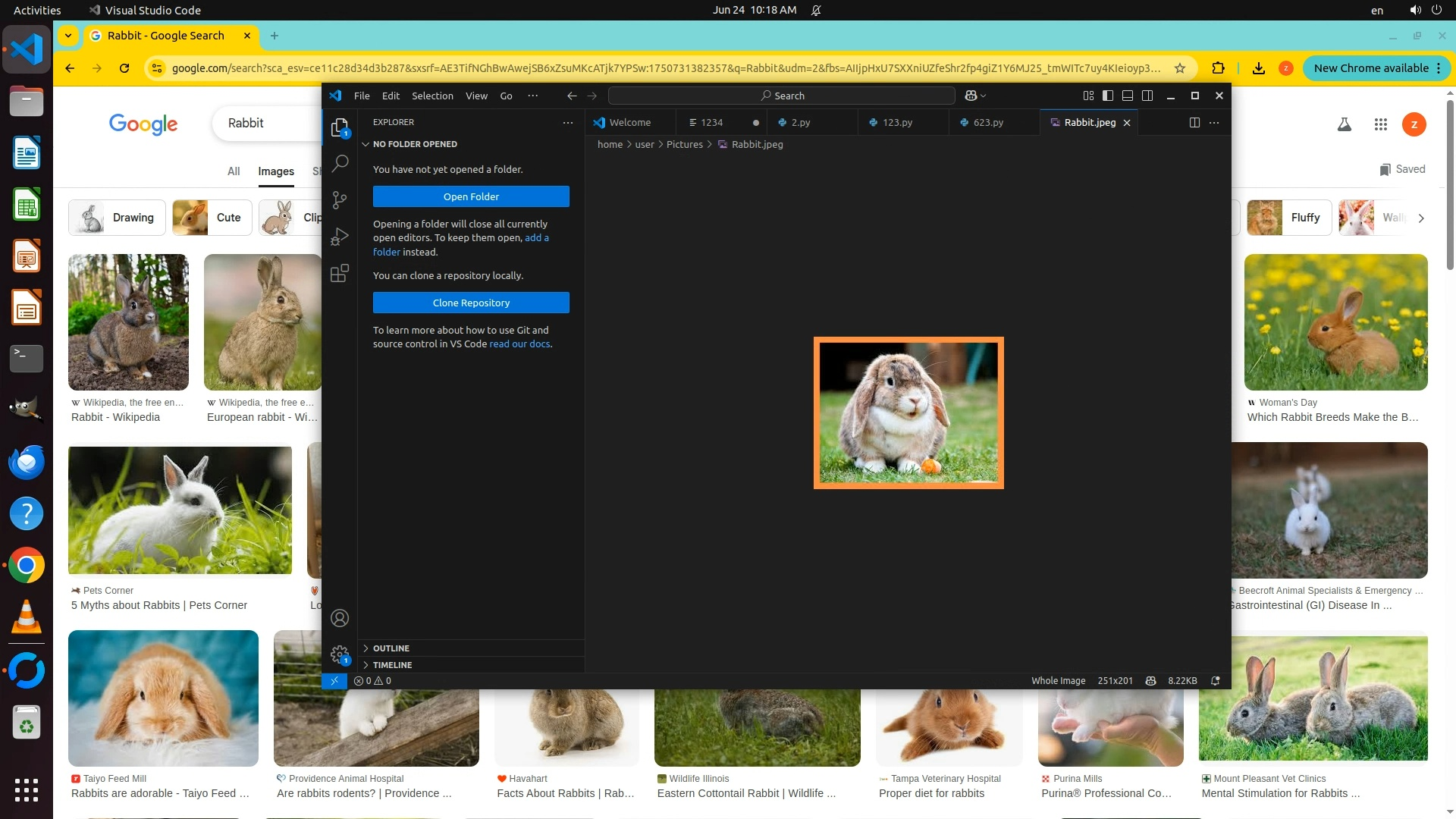Open Source Control view icon

pos(340,199)
